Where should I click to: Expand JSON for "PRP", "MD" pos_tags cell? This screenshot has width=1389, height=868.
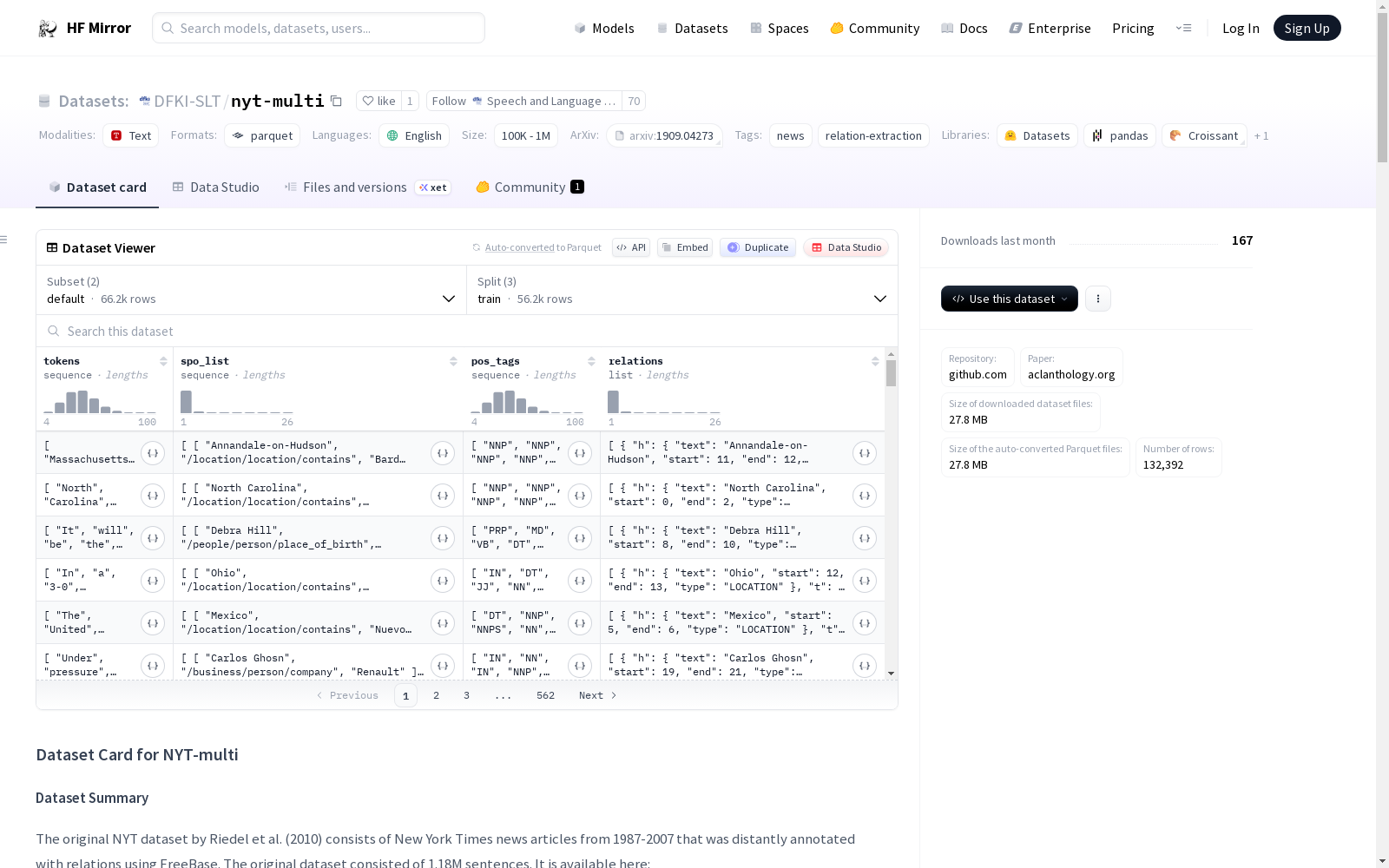coord(580,538)
